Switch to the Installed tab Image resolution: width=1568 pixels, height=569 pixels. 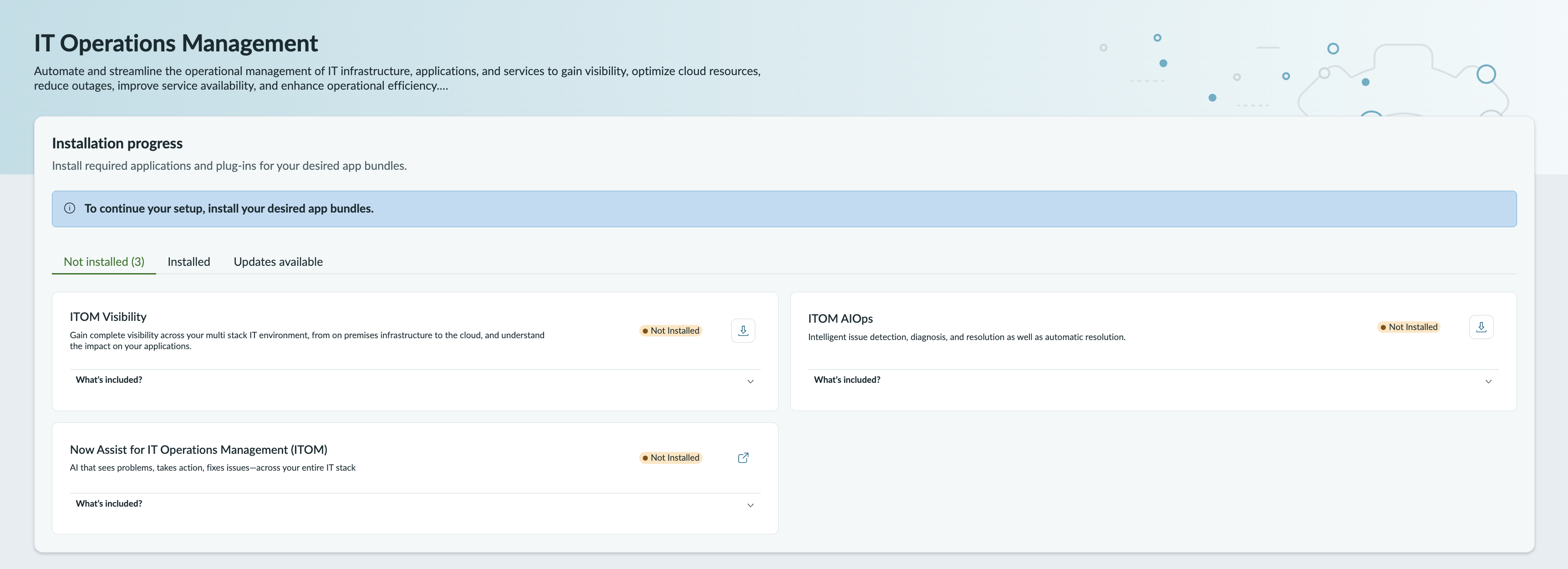[x=188, y=262]
